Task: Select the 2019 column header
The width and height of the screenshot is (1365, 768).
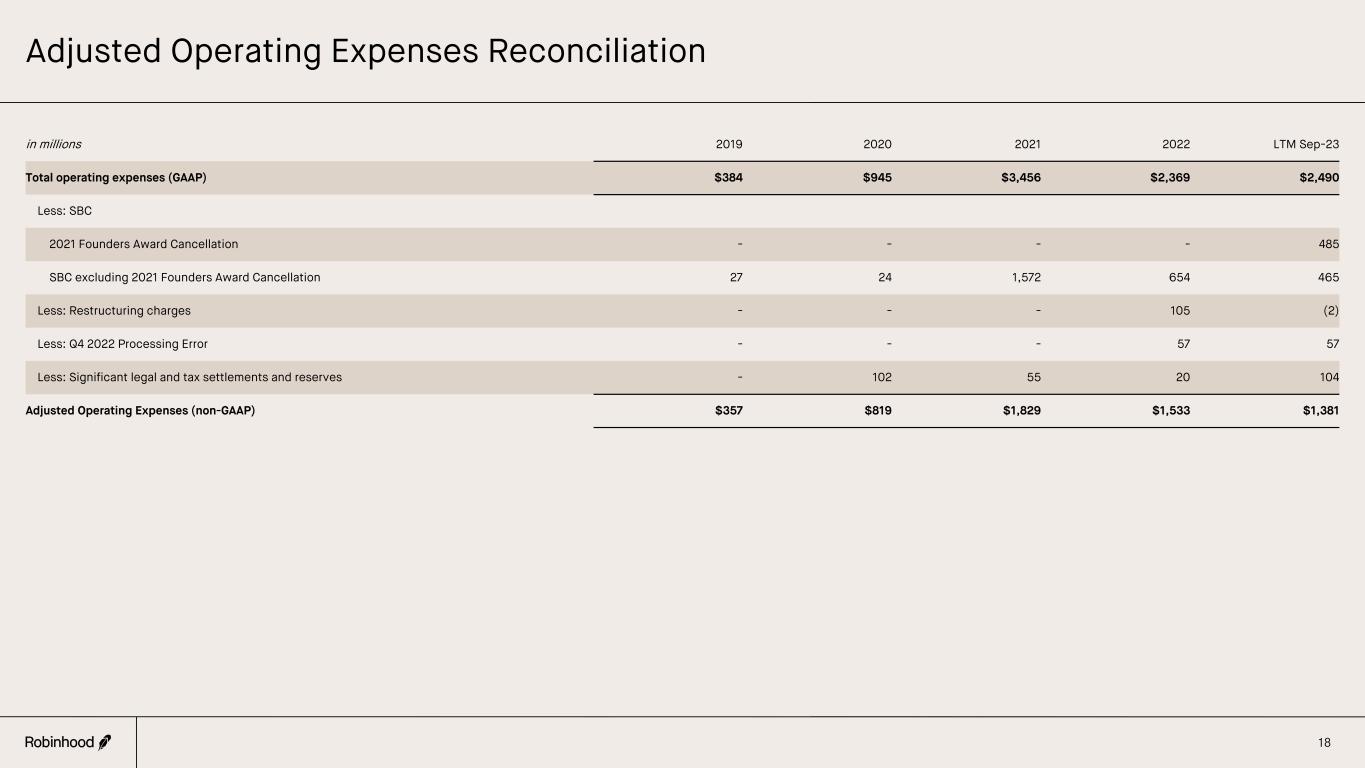Action: coord(729,144)
